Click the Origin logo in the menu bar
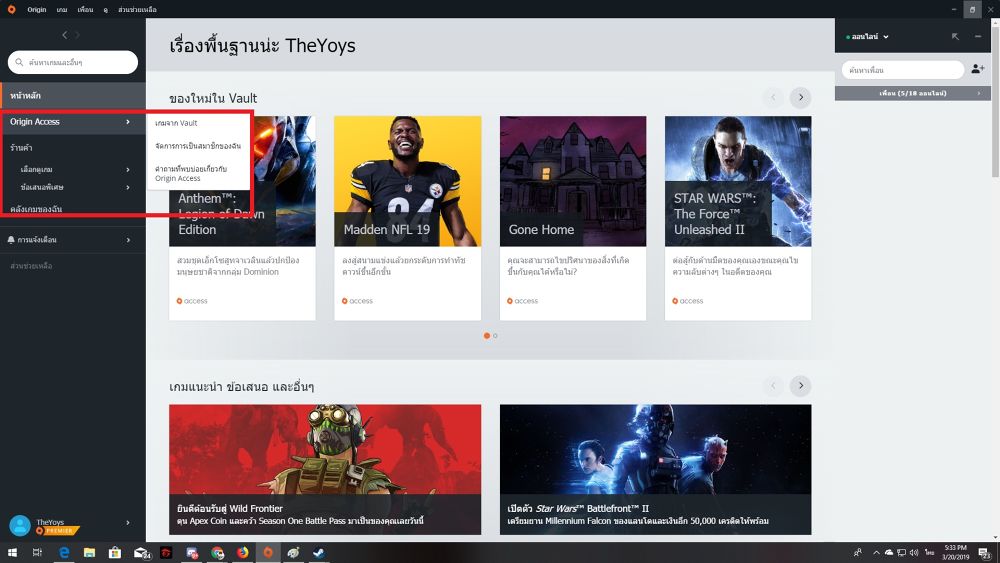1000x563 pixels. [x=11, y=9]
